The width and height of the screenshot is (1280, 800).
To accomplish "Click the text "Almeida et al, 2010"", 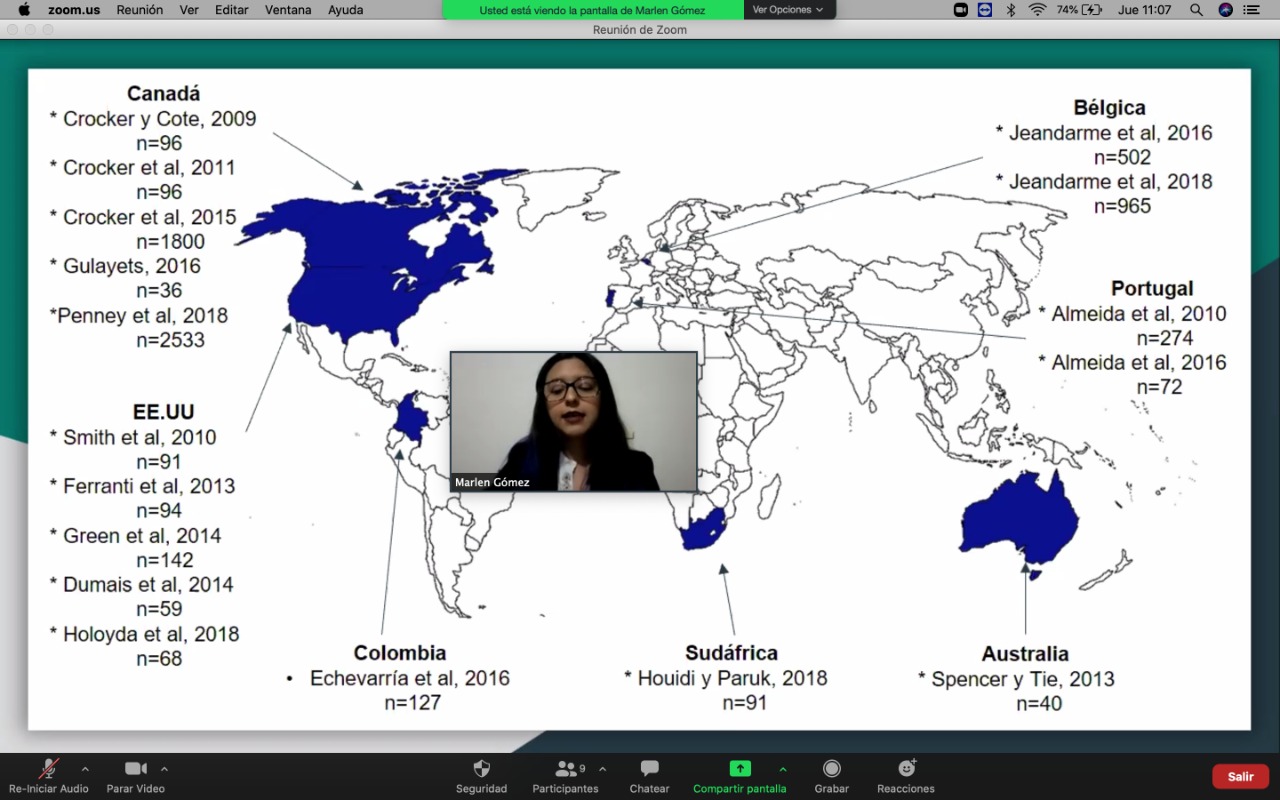I will (x=1139, y=314).
